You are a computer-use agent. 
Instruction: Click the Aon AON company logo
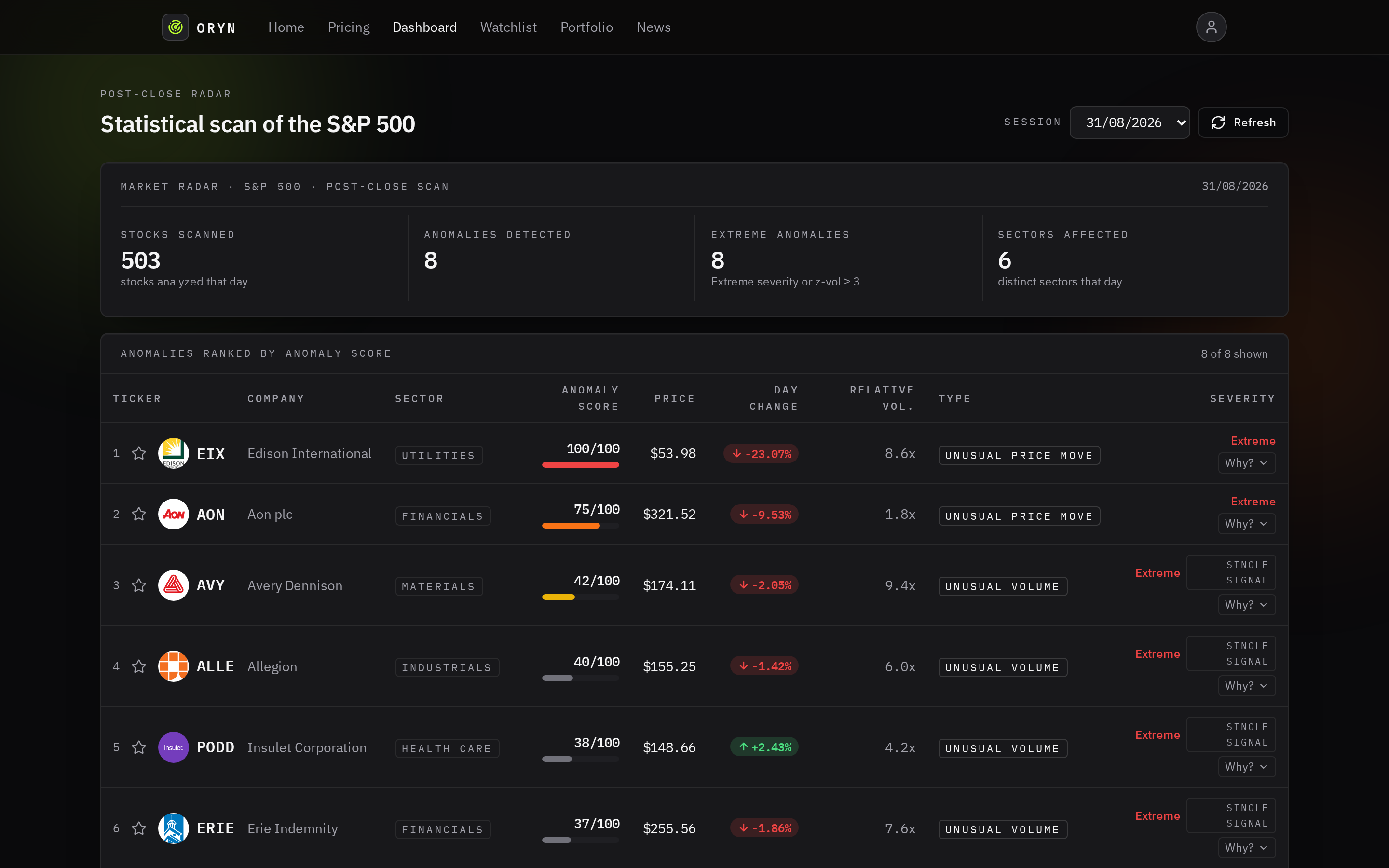[x=173, y=514]
